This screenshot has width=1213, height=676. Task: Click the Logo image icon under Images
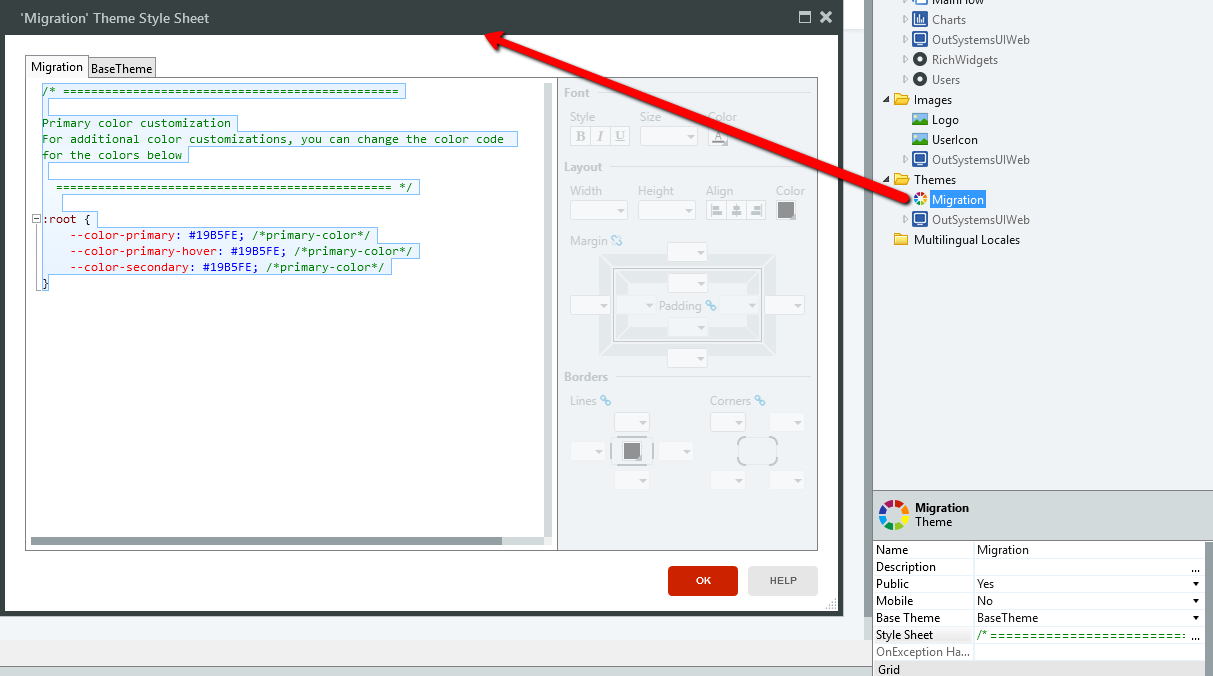point(921,119)
